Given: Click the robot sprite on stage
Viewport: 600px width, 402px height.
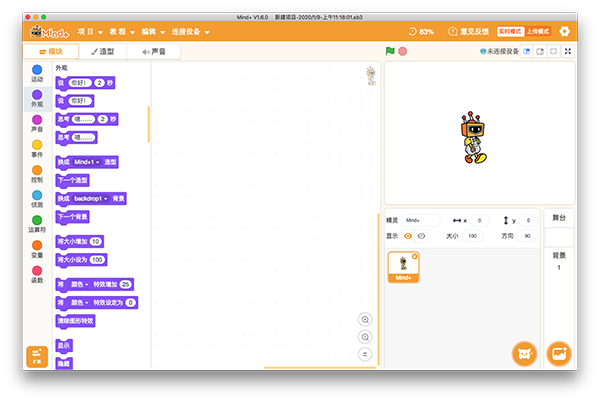Looking at the screenshot, I should point(474,138).
